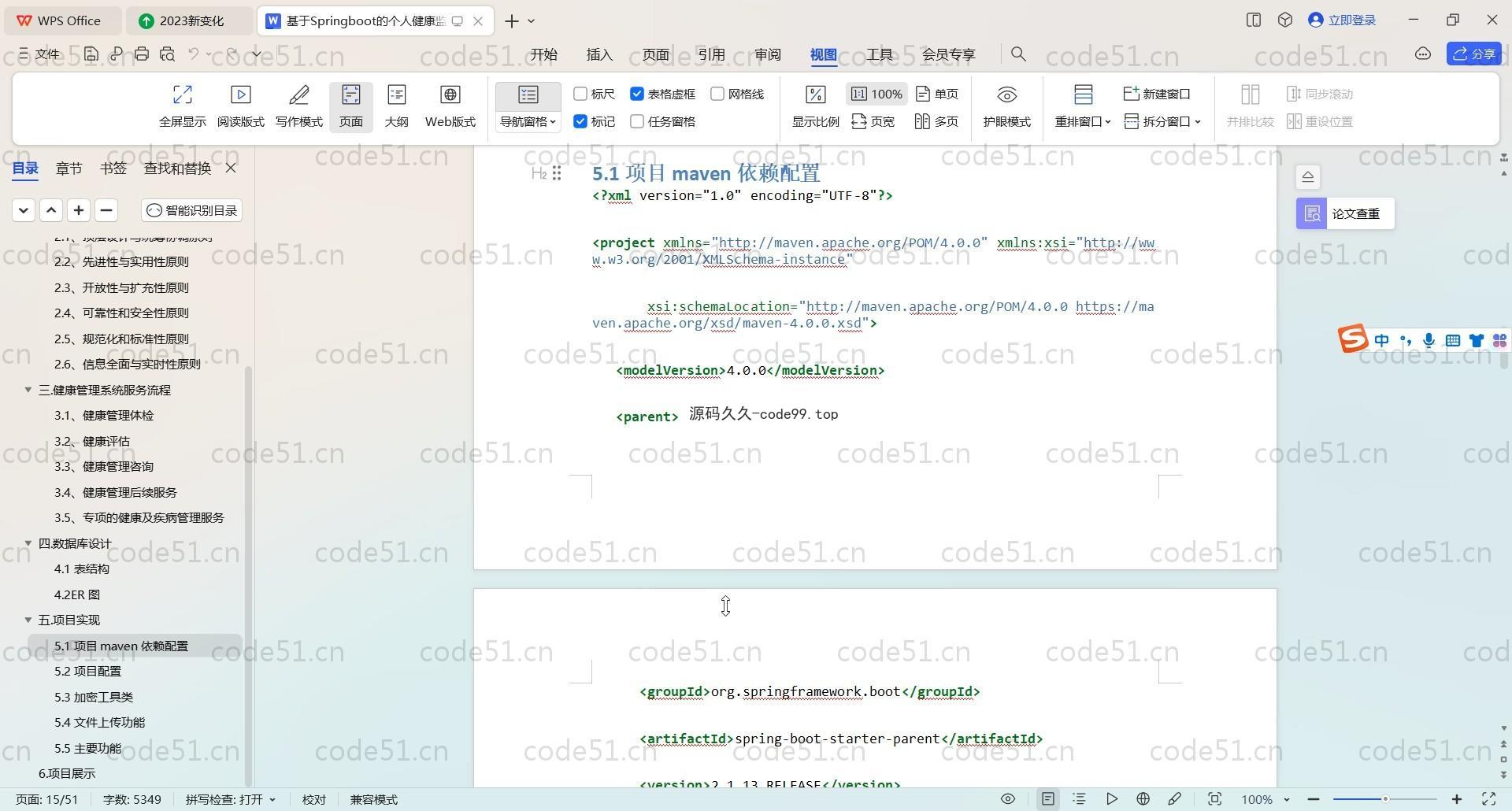Screen dimensions: 1512x811
Task: Click the play icon in status bar
Action: [x=1111, y=799]
